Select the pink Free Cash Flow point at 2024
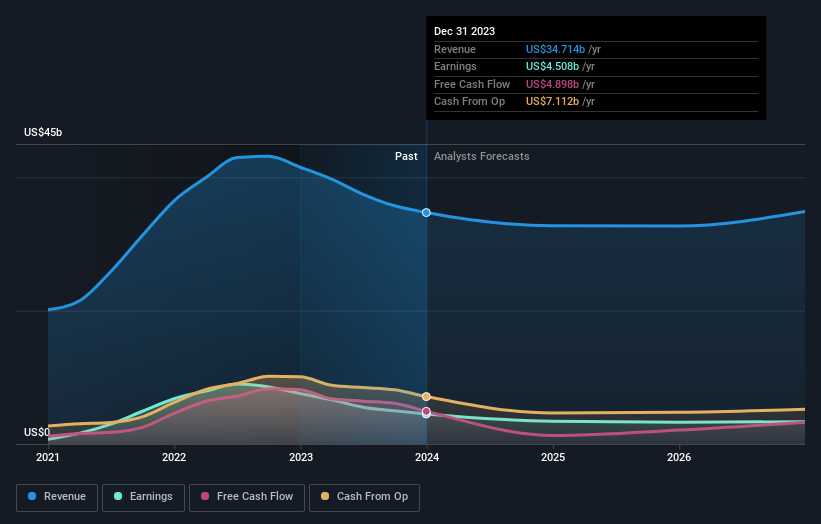The image size is (821, 524). tap(426, 411)
